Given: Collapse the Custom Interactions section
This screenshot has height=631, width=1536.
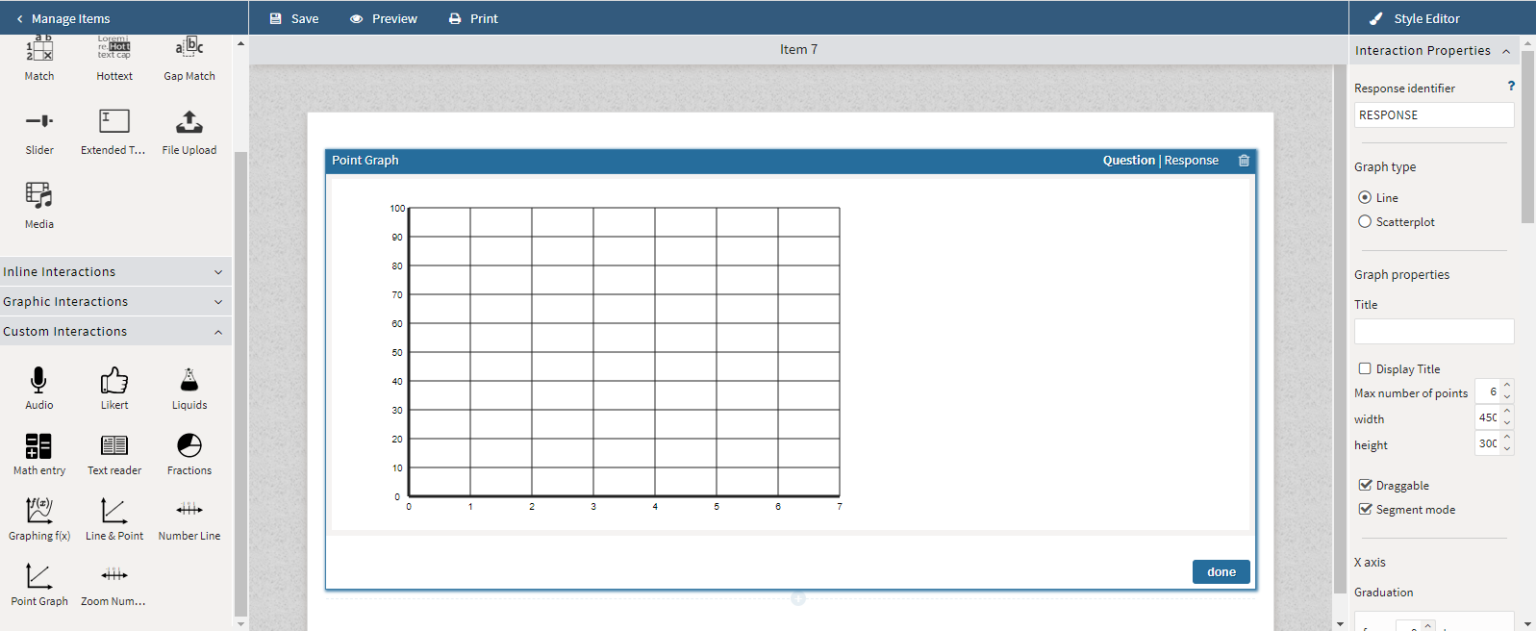Looking at the screenshot, I should pos(115,331).
